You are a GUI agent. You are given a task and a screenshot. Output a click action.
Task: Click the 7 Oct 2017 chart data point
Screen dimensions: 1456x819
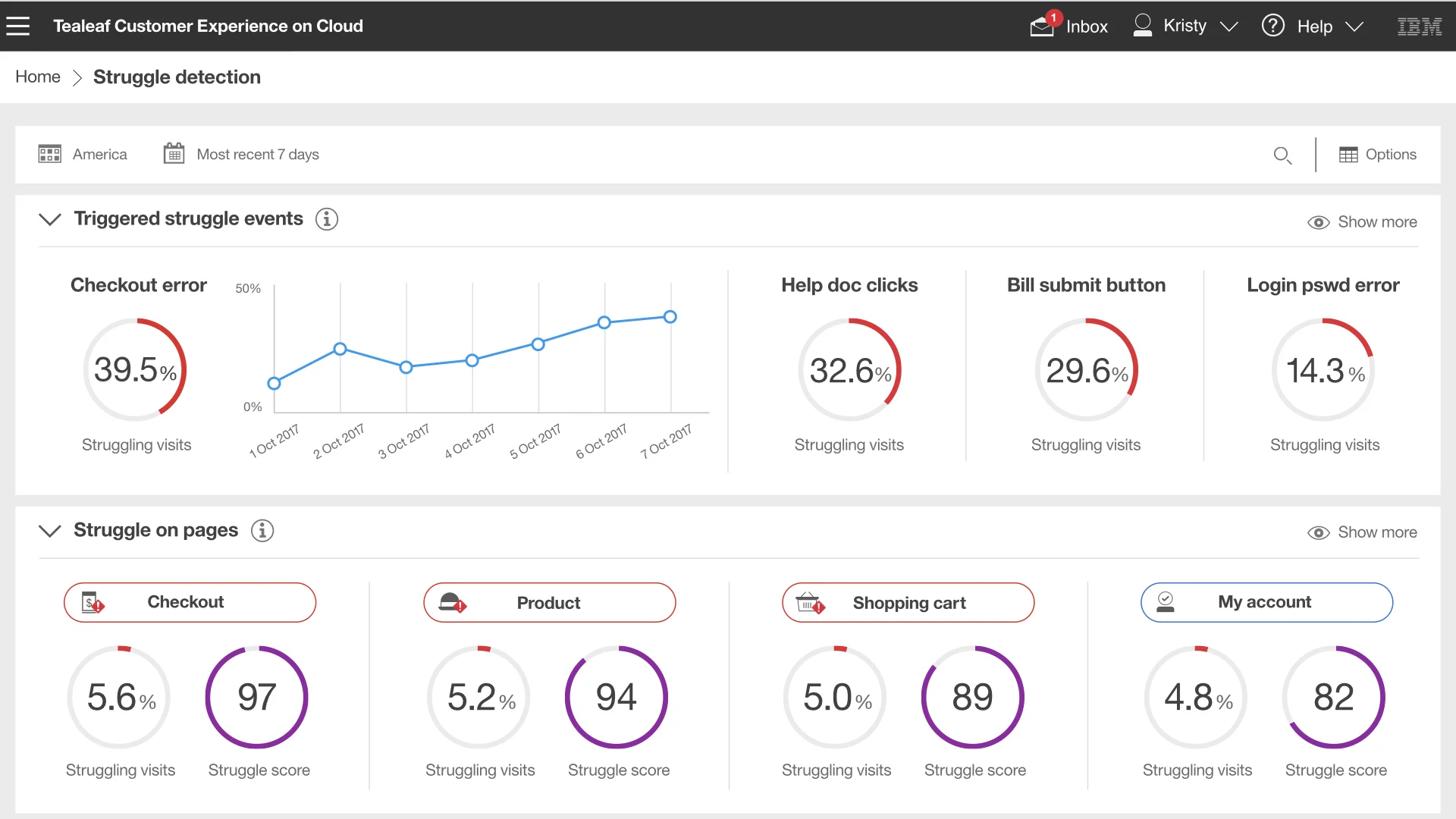pyautogui.click(x=670, y=317)
